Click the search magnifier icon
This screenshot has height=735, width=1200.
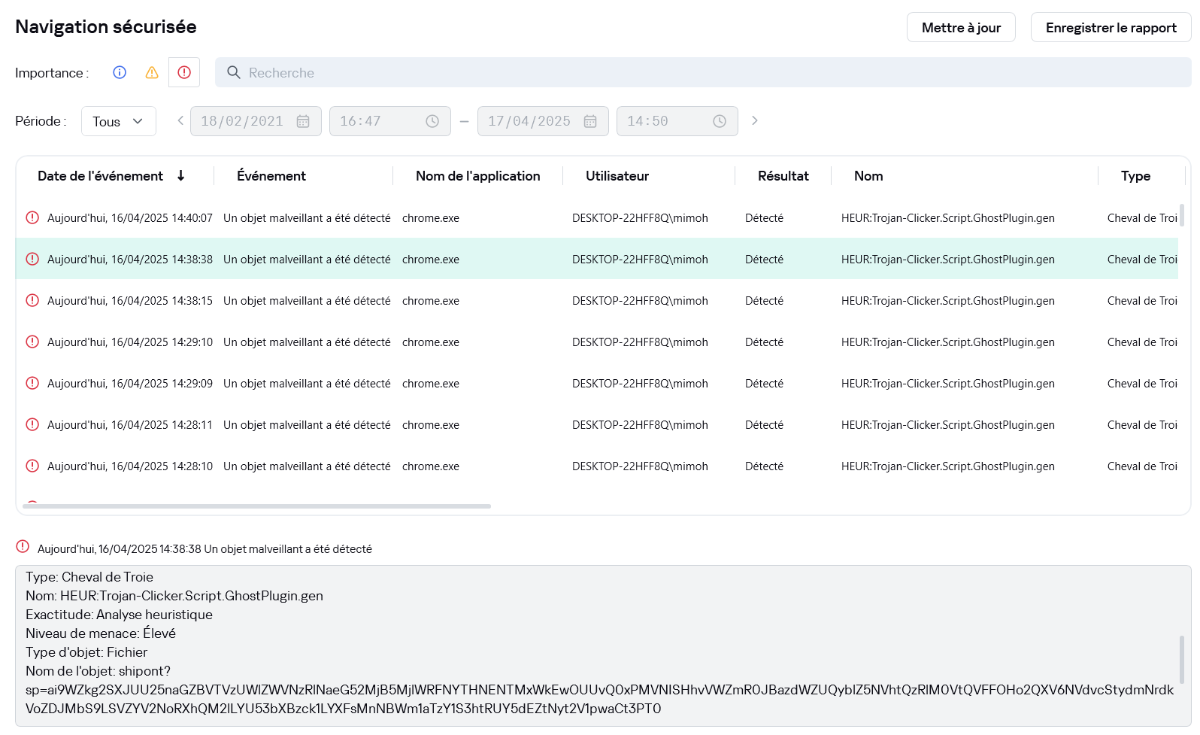tap(233, 72)
